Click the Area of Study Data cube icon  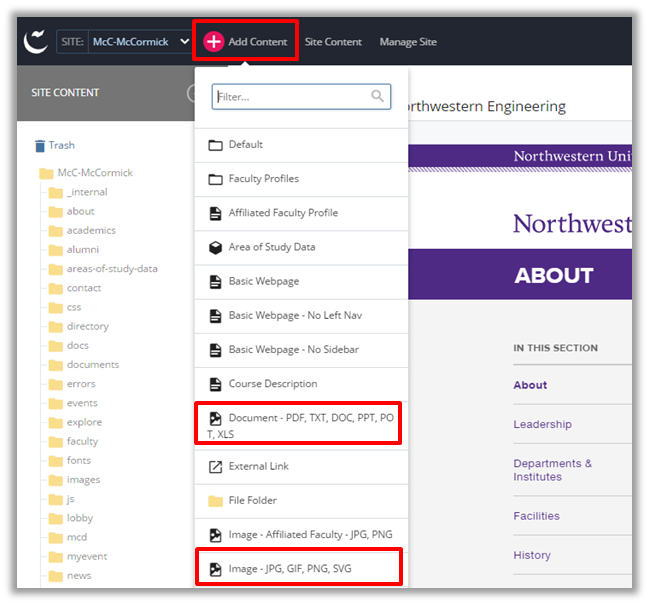click(215, 247)
